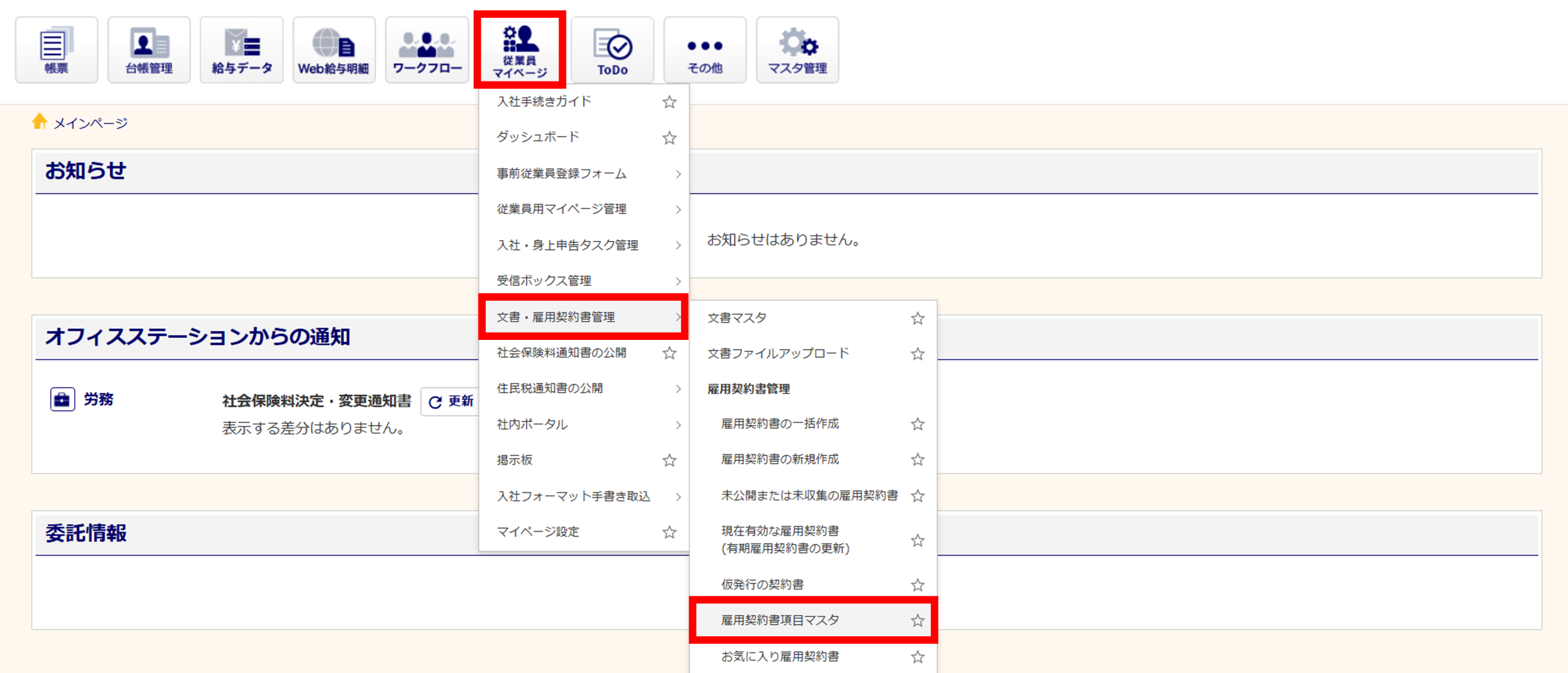Screen dimensions: 1568x673
Task: Expand 住民税通知書の公開 submenu arrow
Action: (678, 389)
